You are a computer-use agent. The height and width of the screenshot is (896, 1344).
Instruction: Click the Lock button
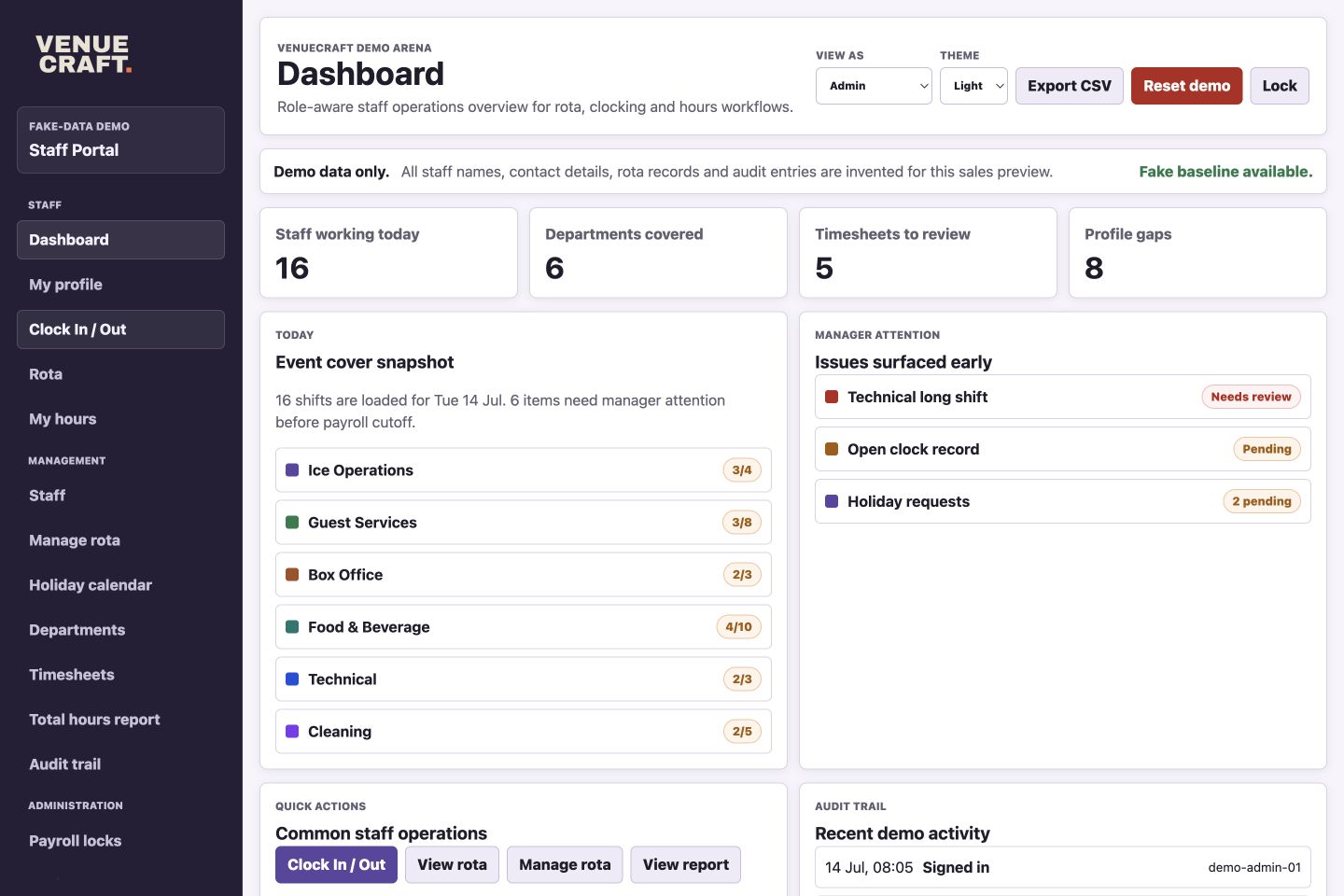1280,86
